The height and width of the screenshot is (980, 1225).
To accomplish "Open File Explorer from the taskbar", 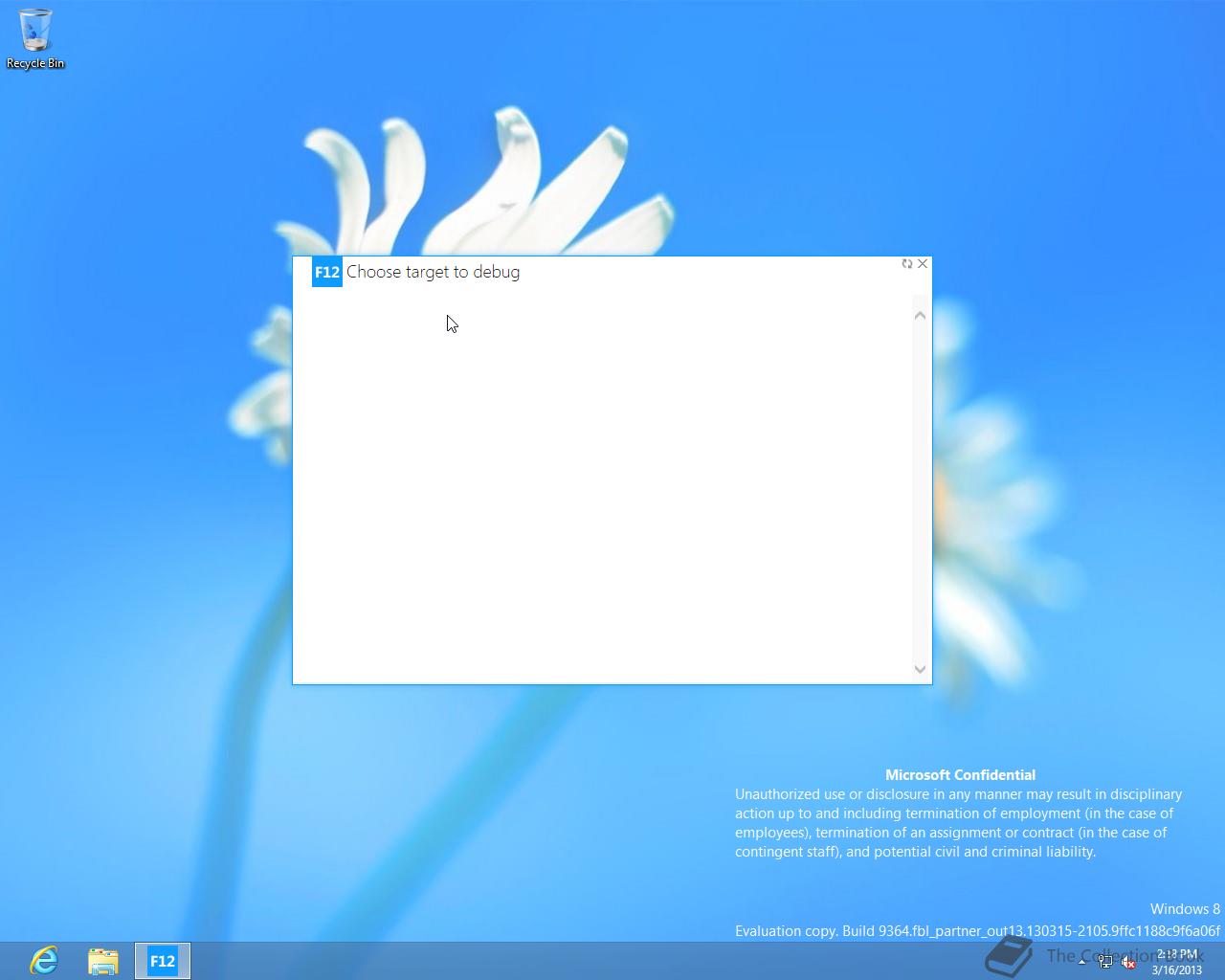I will [103, 961].
